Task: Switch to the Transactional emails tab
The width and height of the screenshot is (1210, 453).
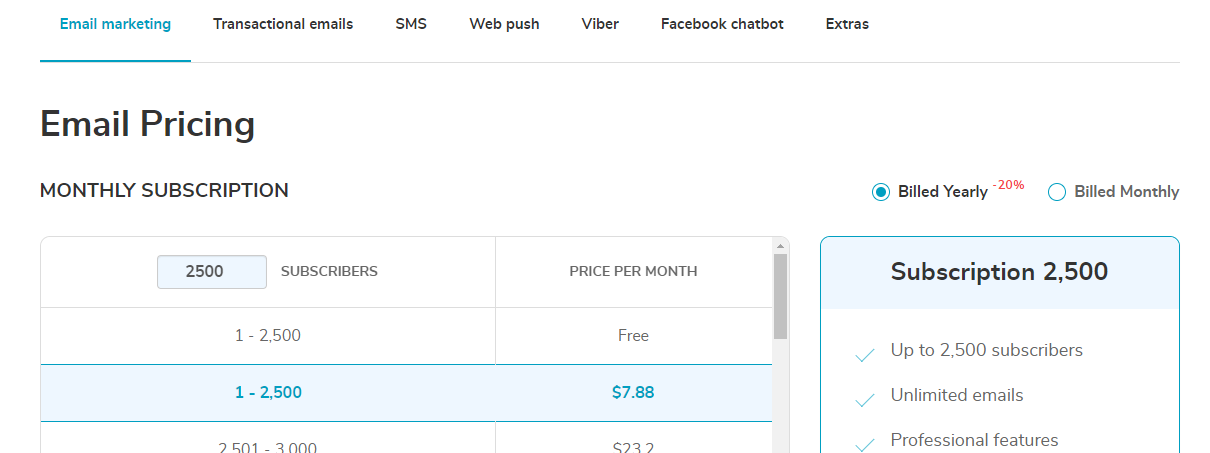Action: (283, 24)
